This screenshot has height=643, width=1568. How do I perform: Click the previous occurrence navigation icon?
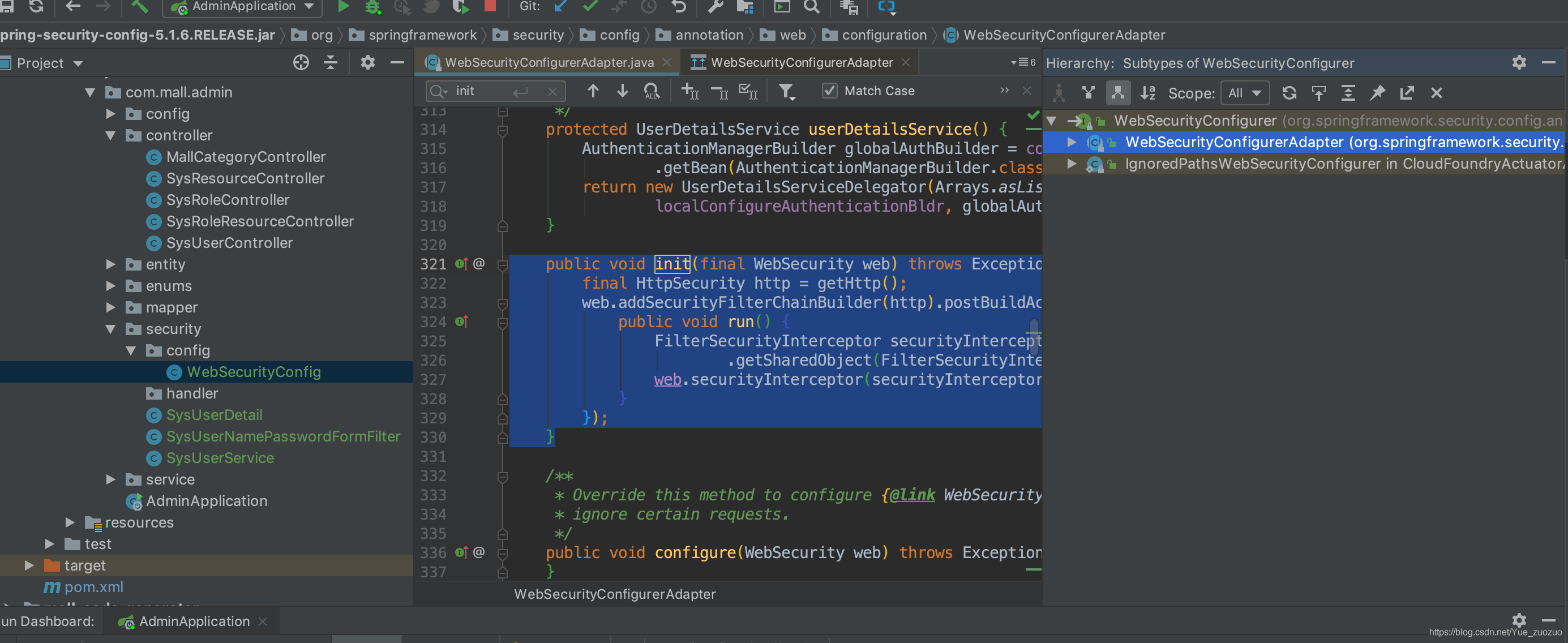[x=591, y=90]
